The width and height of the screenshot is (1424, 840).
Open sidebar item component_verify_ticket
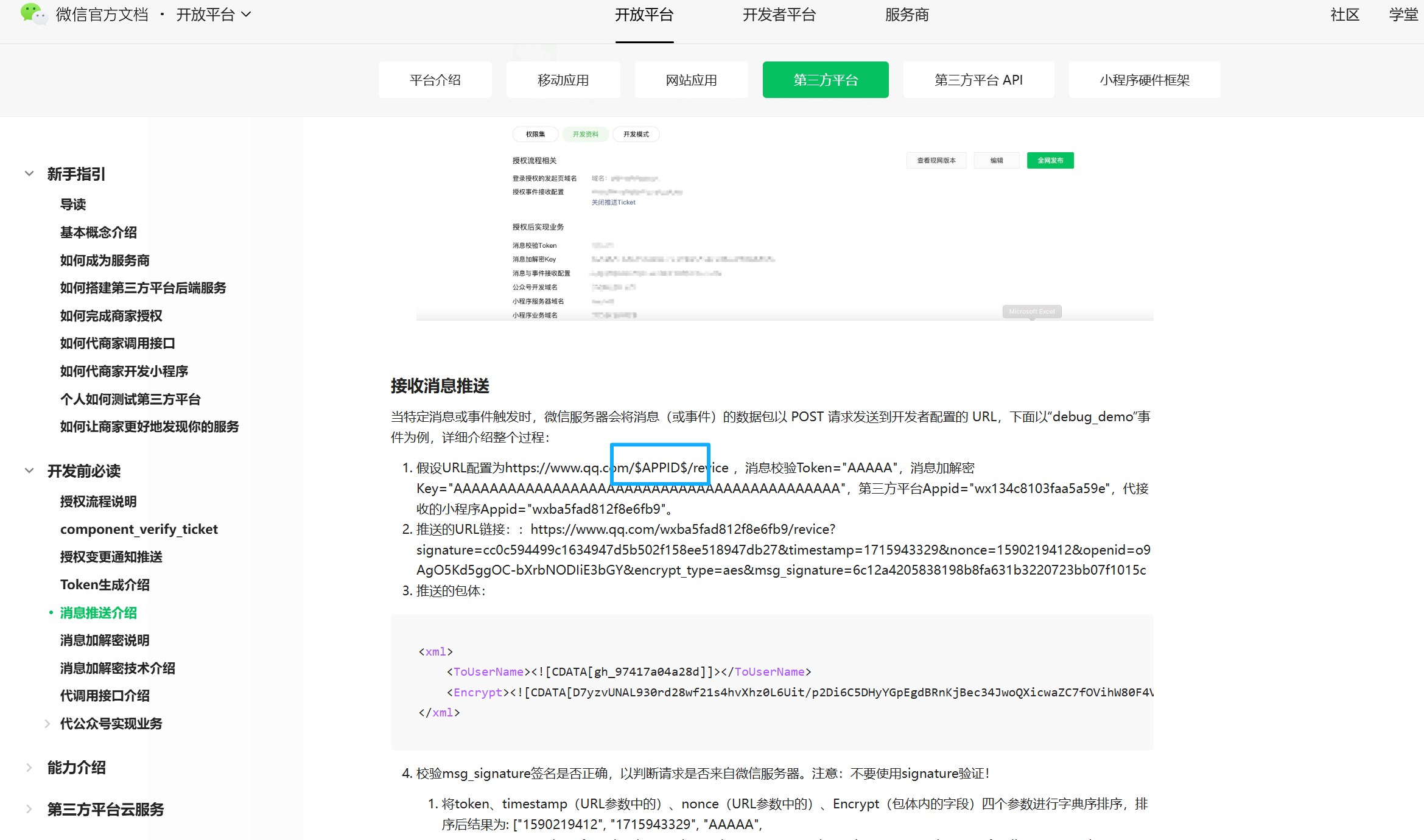pos(139,529)
